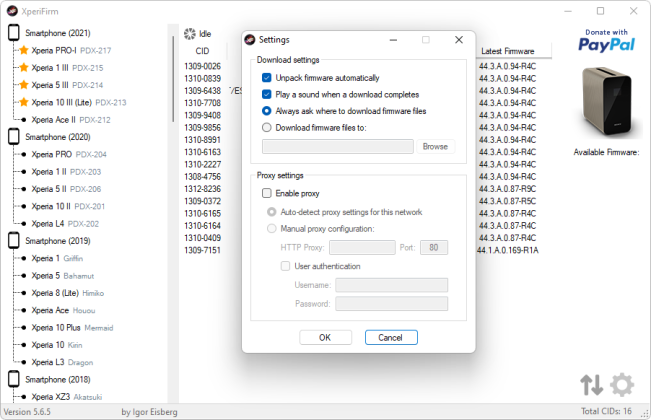Click firmware entry 44.3.A.0.87-R9C
651x420 pixels.
507,189
